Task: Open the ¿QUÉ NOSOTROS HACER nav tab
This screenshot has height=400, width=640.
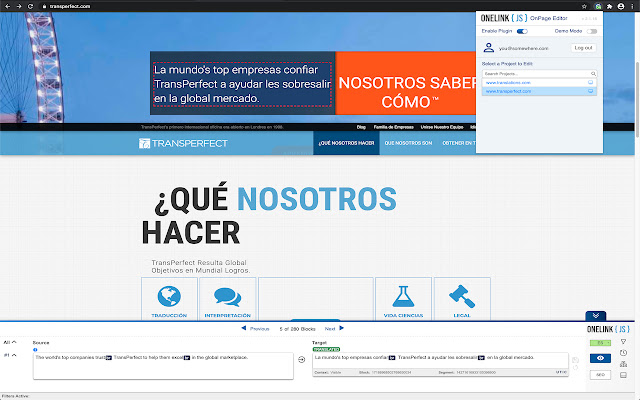Action: pos(346,143)
